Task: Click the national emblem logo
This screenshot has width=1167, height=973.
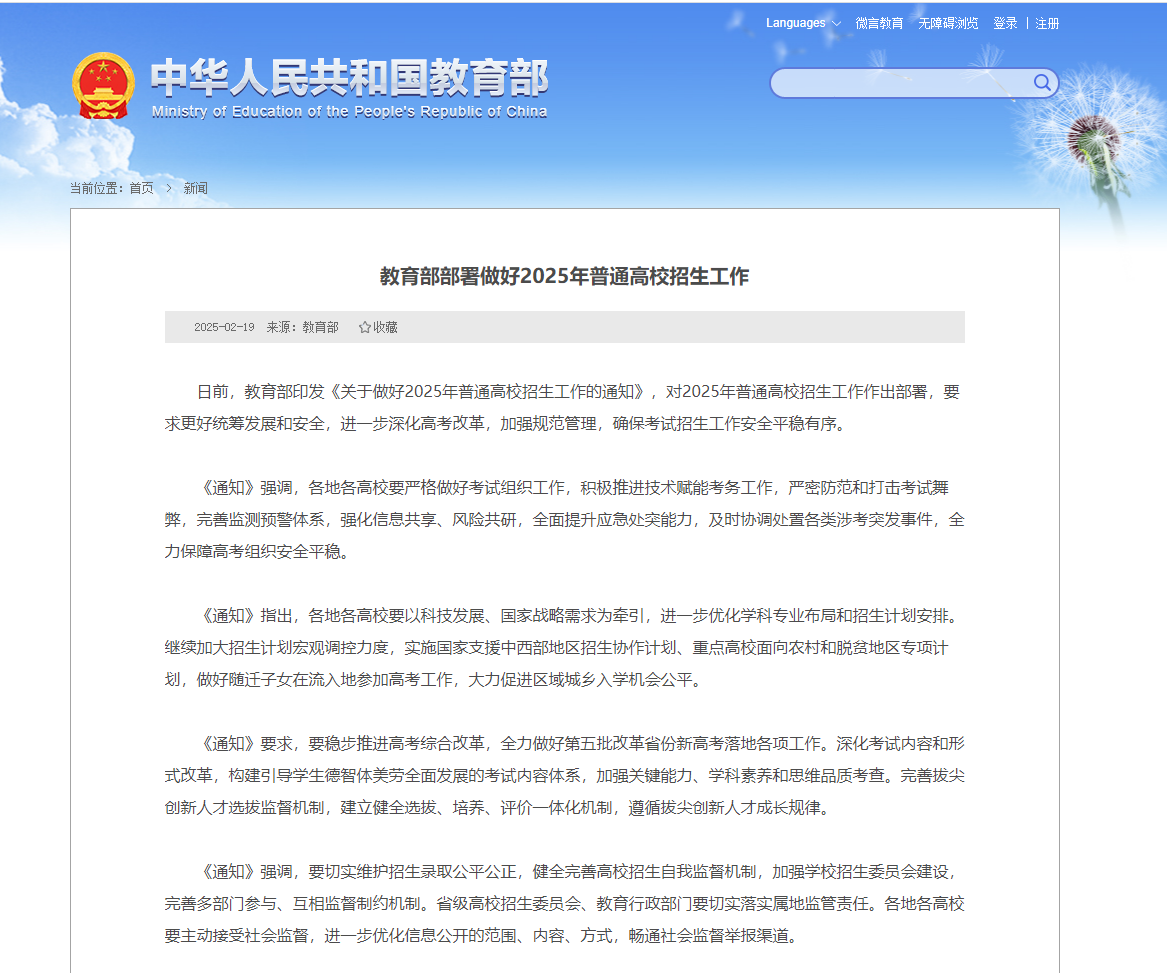Action: [x=103, y=86]
